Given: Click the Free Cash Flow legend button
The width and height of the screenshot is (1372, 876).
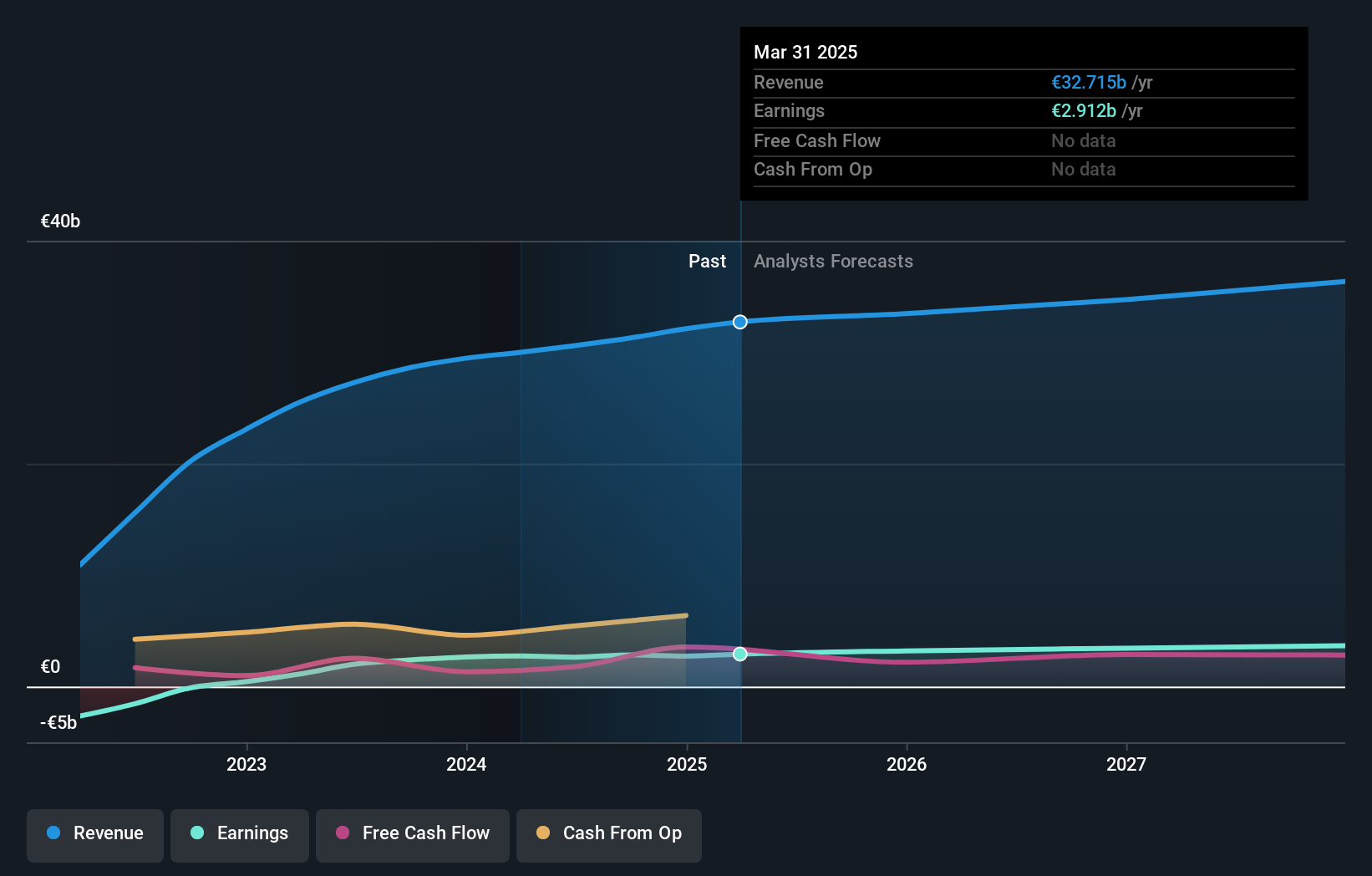Looking at the screenshot, I should (413, 833).
